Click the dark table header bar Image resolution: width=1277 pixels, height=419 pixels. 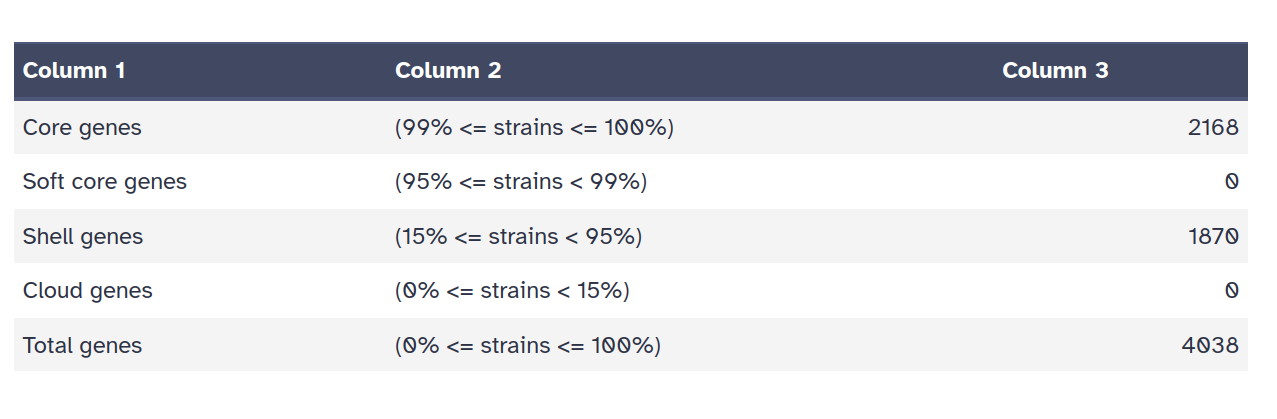[x=750, y=71]
